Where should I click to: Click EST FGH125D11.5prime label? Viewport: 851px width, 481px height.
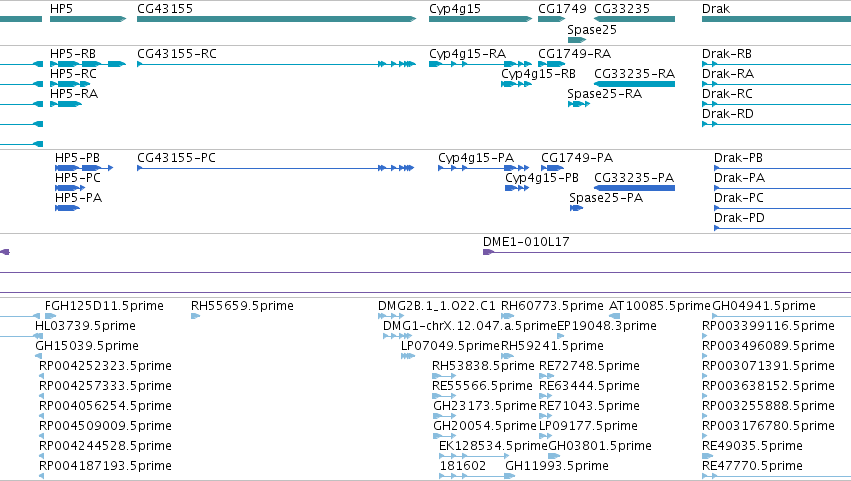click(104, 306)
